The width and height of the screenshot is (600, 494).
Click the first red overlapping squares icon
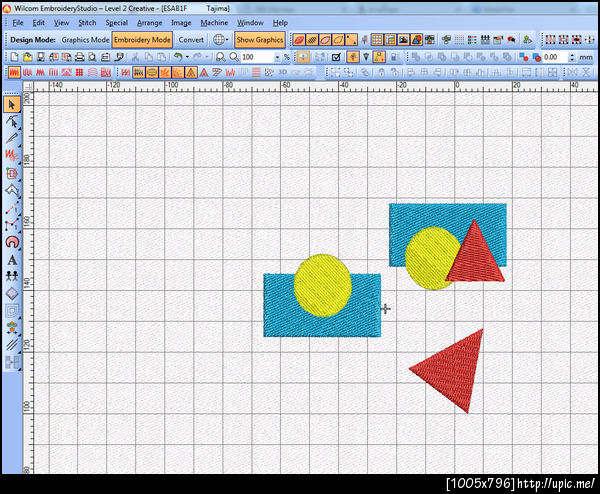click(x=523, y=57)
